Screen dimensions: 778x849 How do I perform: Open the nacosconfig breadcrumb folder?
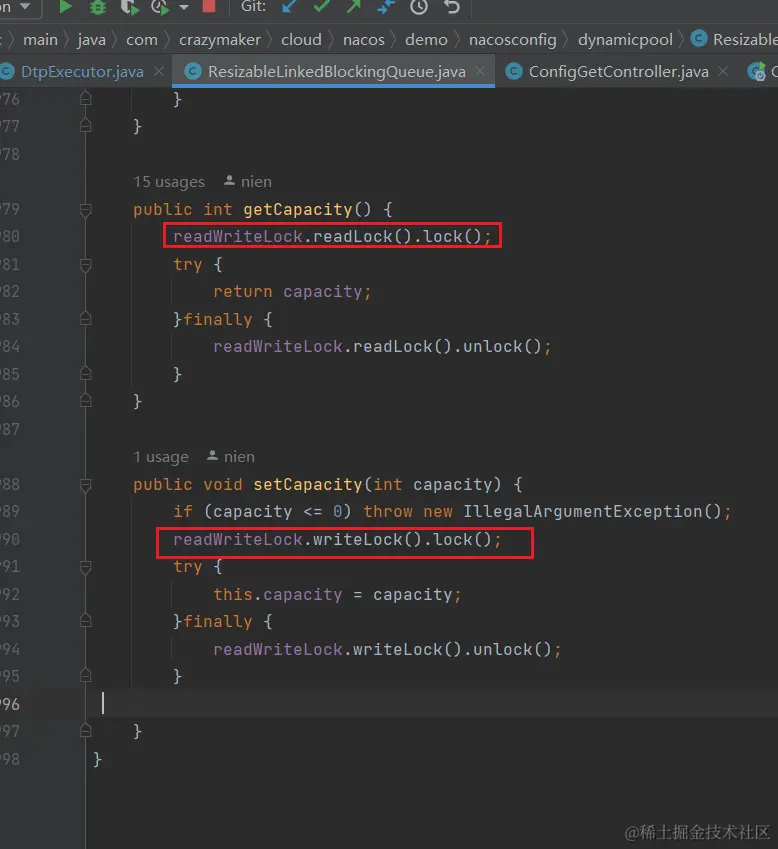point(512,40)
